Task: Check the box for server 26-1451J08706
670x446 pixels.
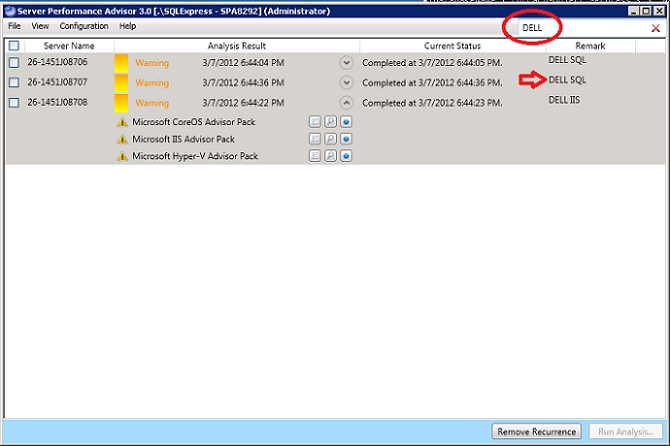Action: click(x=14, y=62)
